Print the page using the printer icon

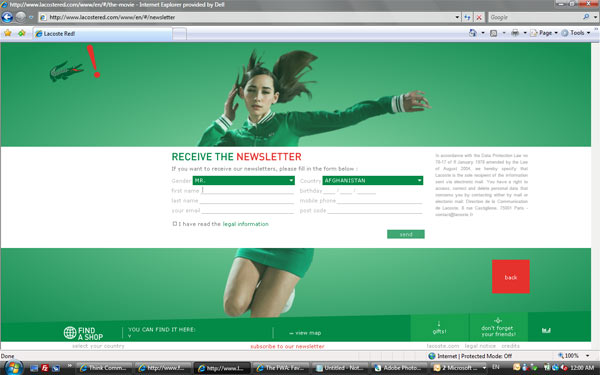pos(515,33)
